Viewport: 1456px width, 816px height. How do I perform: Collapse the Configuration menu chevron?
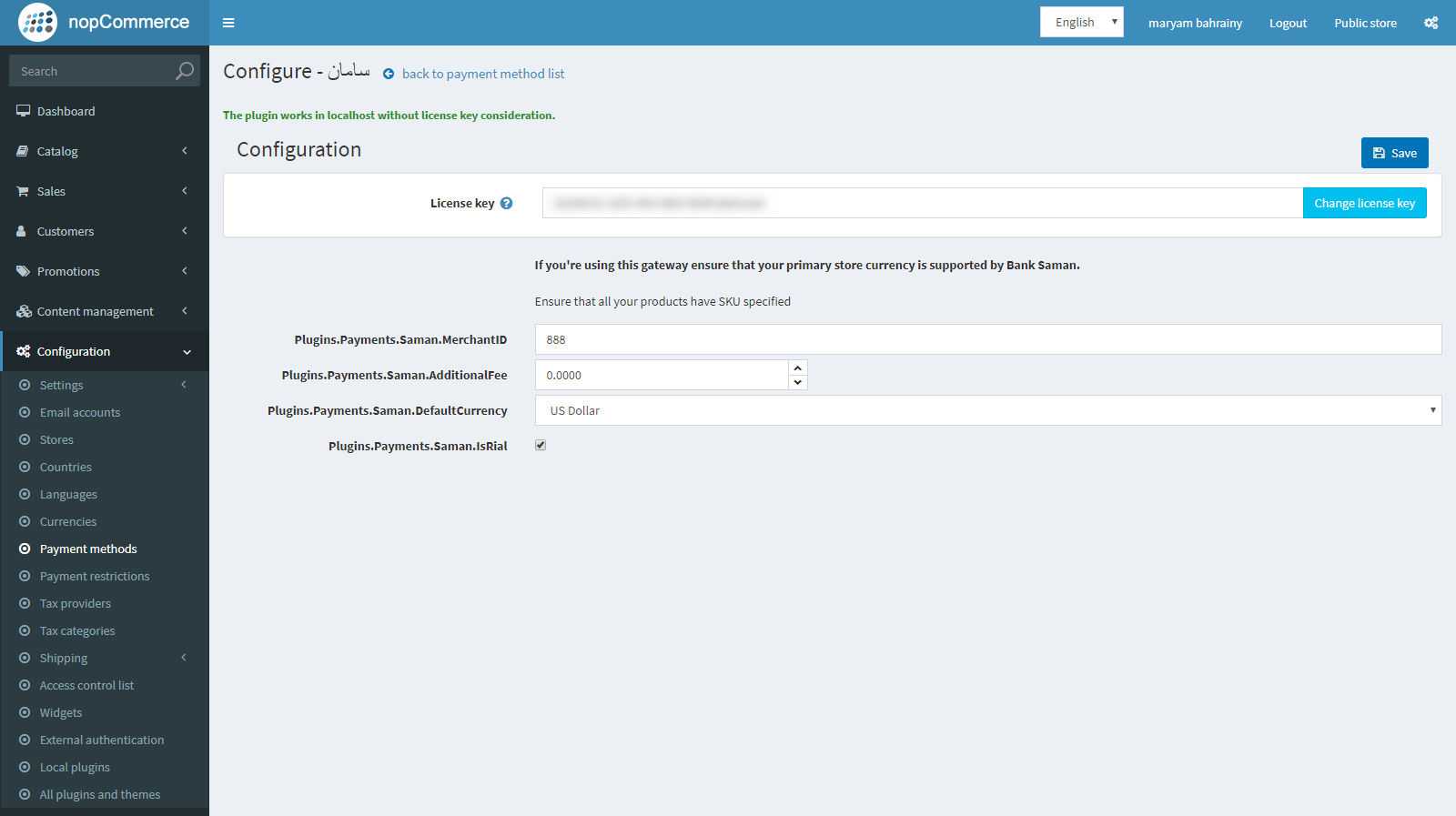[x=187, y=352]
